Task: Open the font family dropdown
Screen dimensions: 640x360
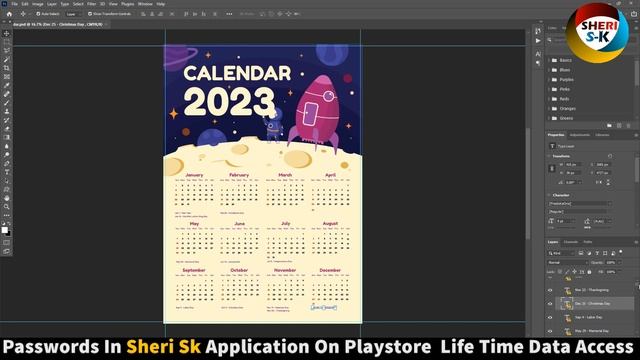Action: [x=580, y=203]
